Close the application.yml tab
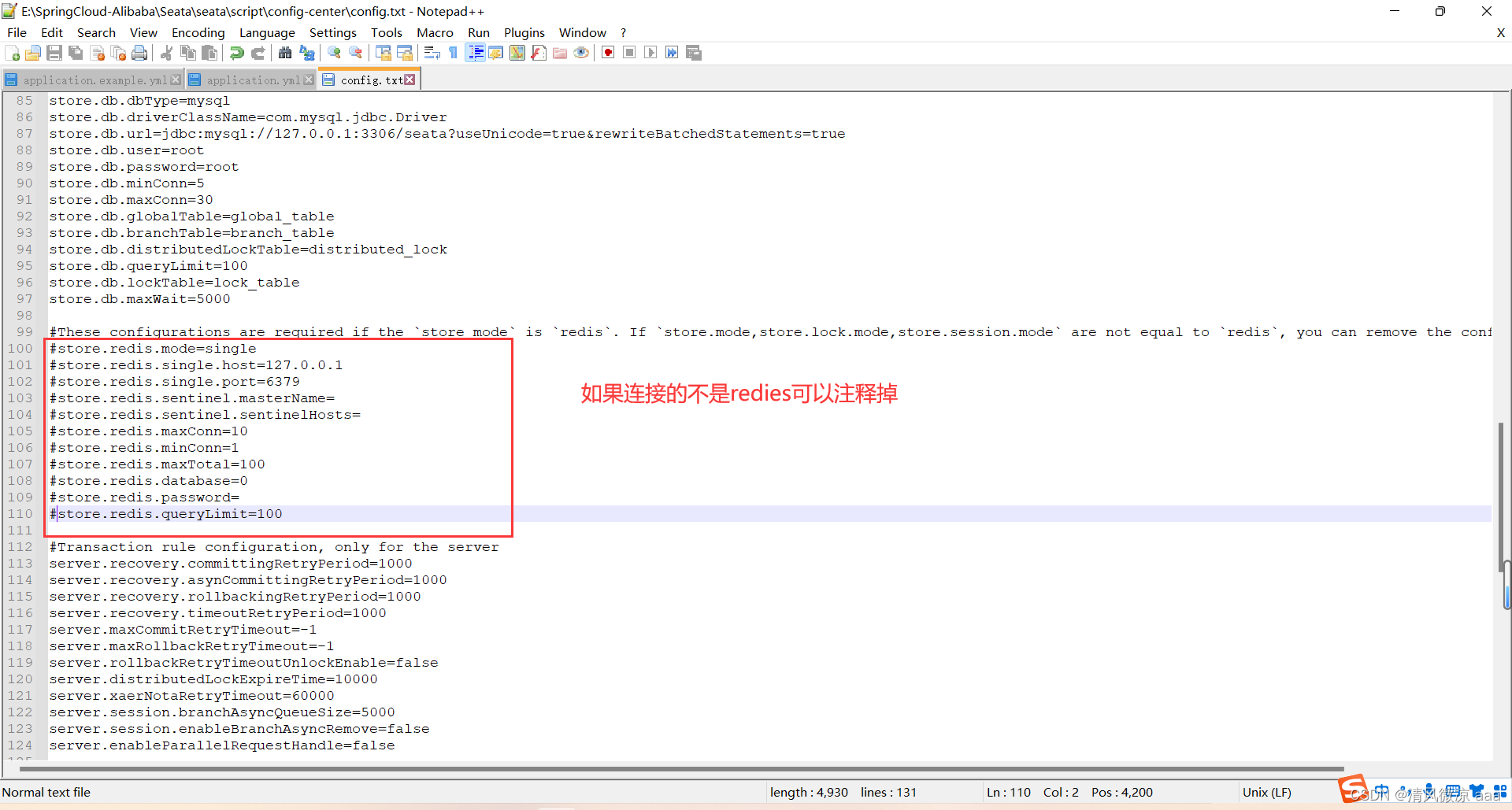 pos(309,80)
